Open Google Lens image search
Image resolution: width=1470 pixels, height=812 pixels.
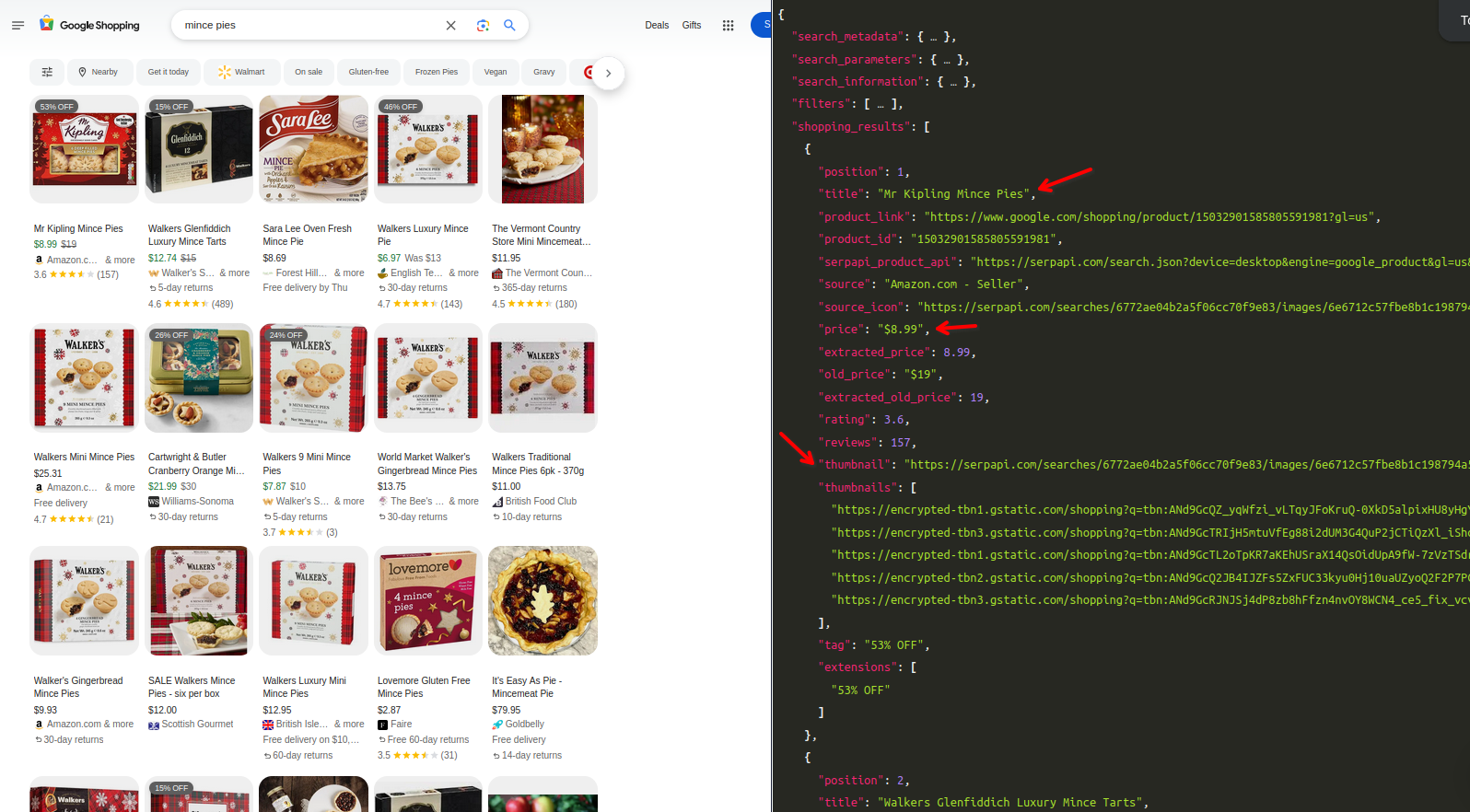click(483, 25)
